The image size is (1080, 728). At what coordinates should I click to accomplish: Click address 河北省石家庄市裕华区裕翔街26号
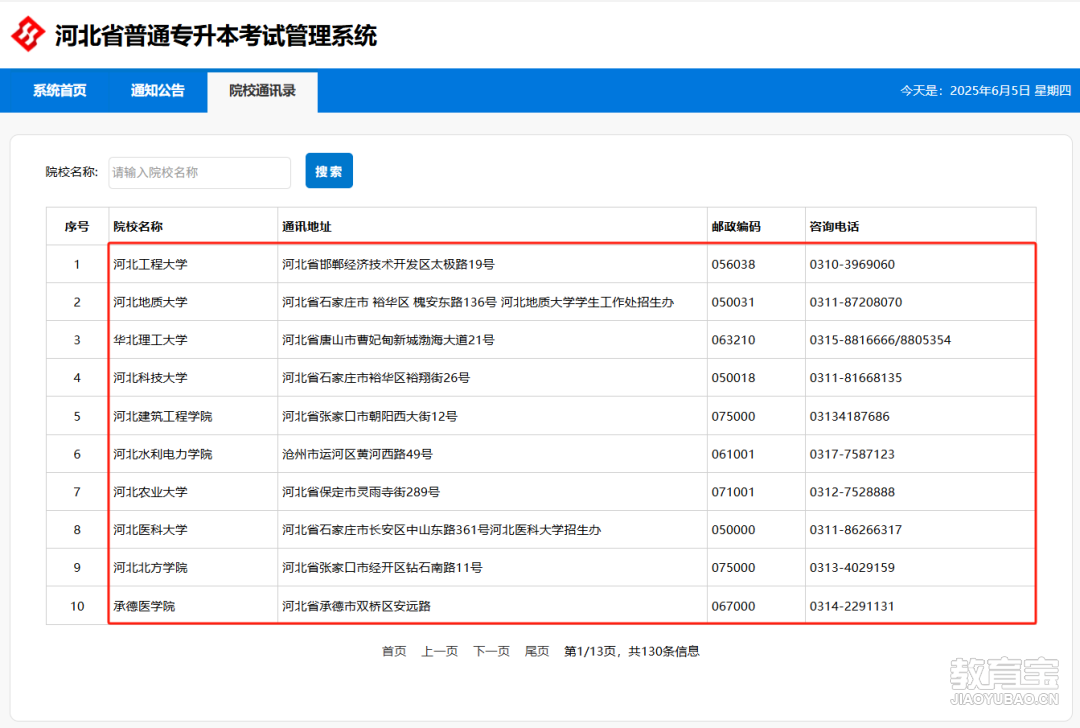point(375,378)
